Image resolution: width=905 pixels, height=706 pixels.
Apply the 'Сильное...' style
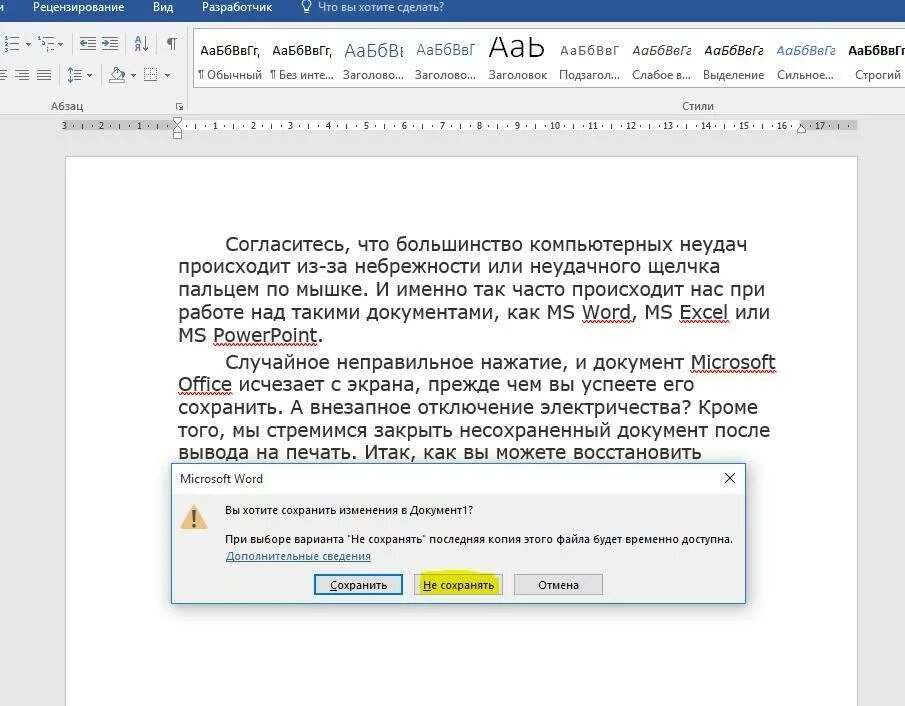(x=805, y=61)
